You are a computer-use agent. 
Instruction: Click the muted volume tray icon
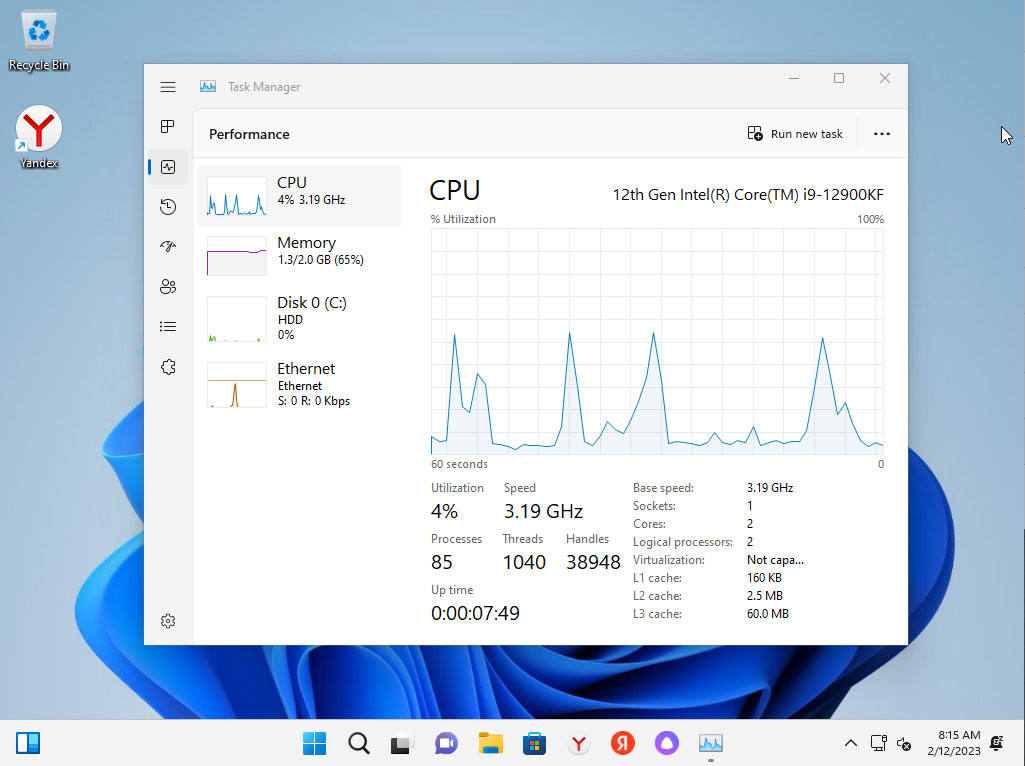904,744
